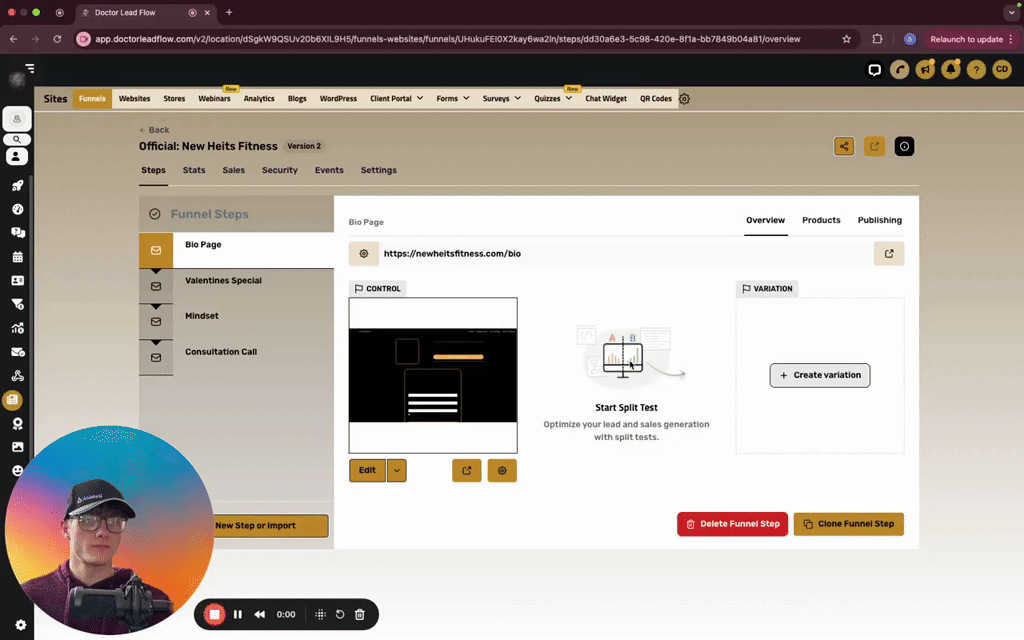Screen dimensions: 1024x640
Task: Expand the Forms dropdown
Action: (453, 99)
